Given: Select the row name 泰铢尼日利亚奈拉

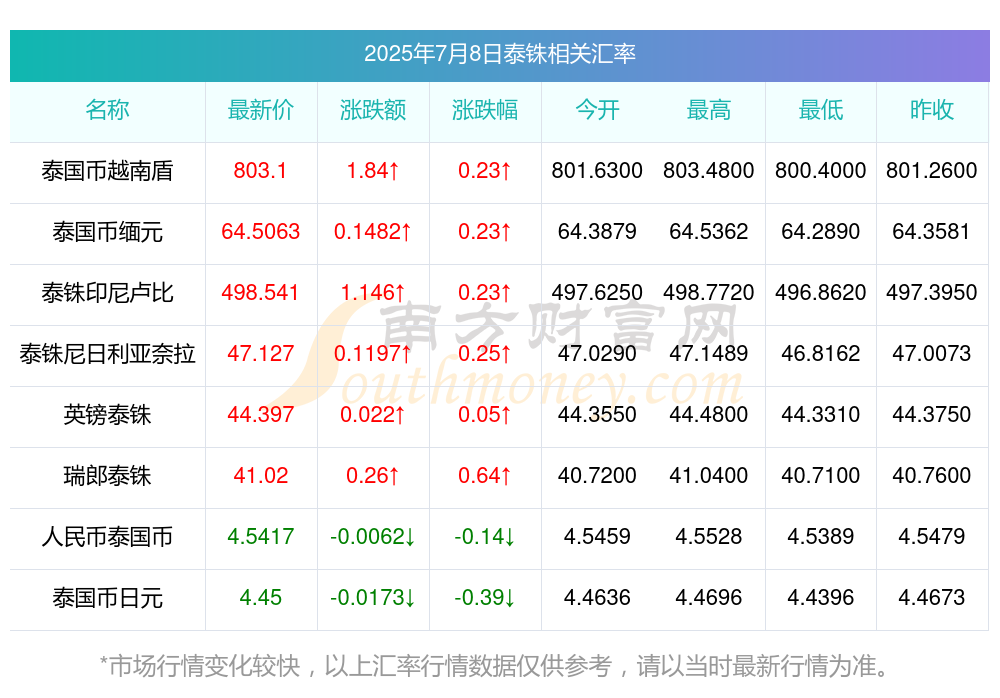Looking at the screenshot, I should pyautogui.click(x=107, y=353).
